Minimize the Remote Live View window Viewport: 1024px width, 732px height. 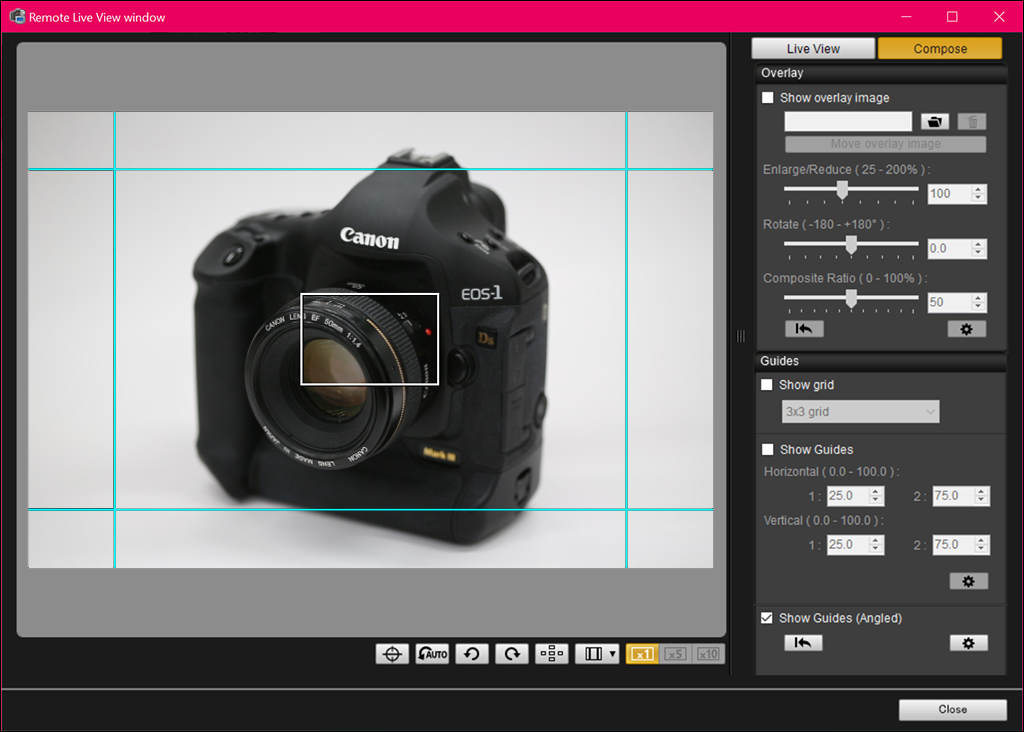pyautogui.click(x=906, y=16)
